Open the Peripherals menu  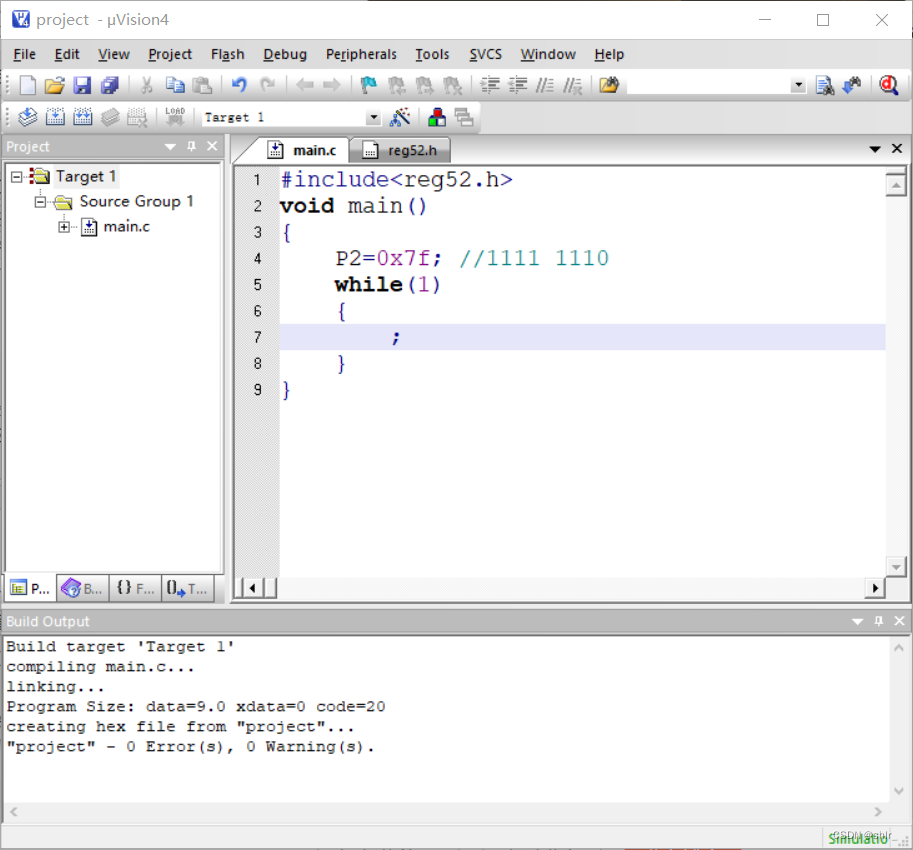coord(361,54)
